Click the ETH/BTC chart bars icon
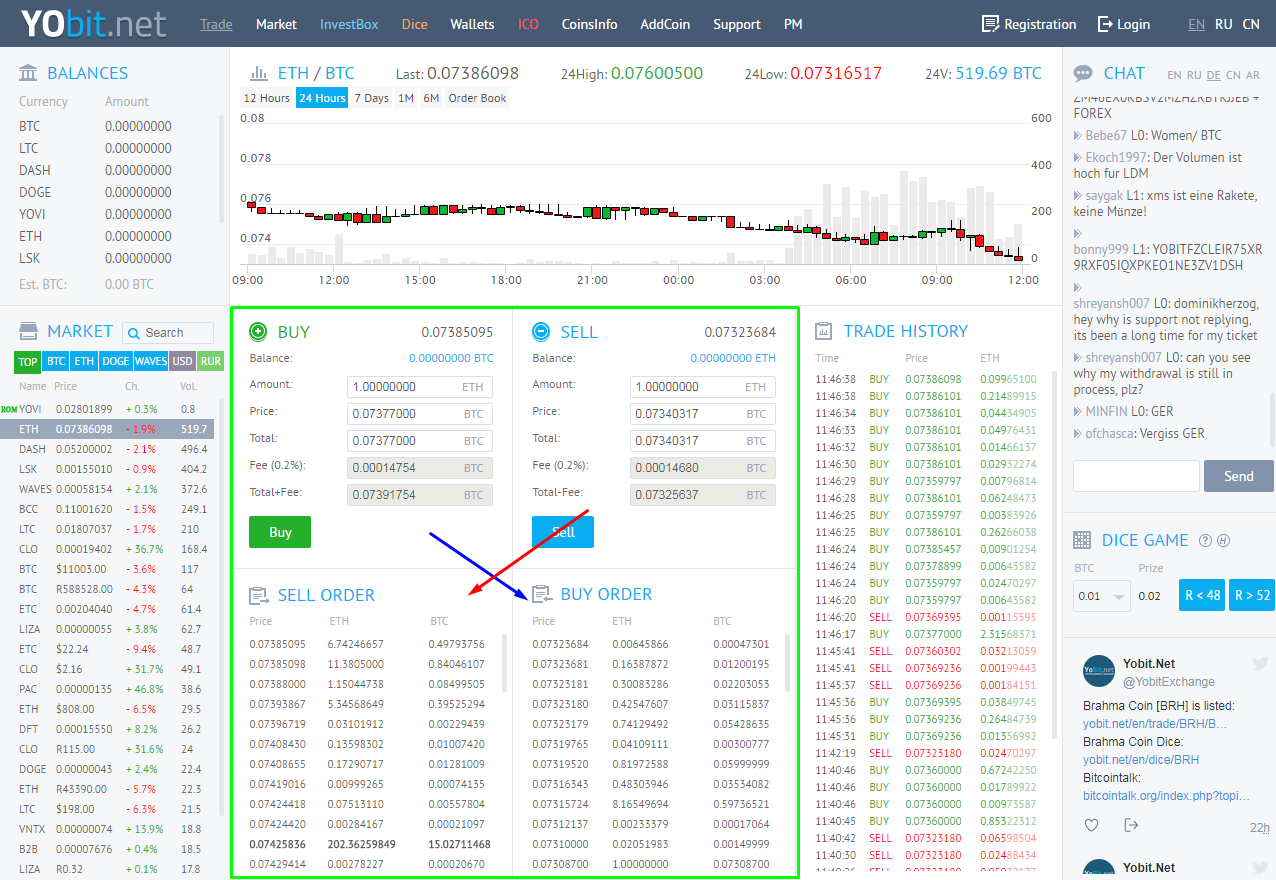 [x=259, y=73]
